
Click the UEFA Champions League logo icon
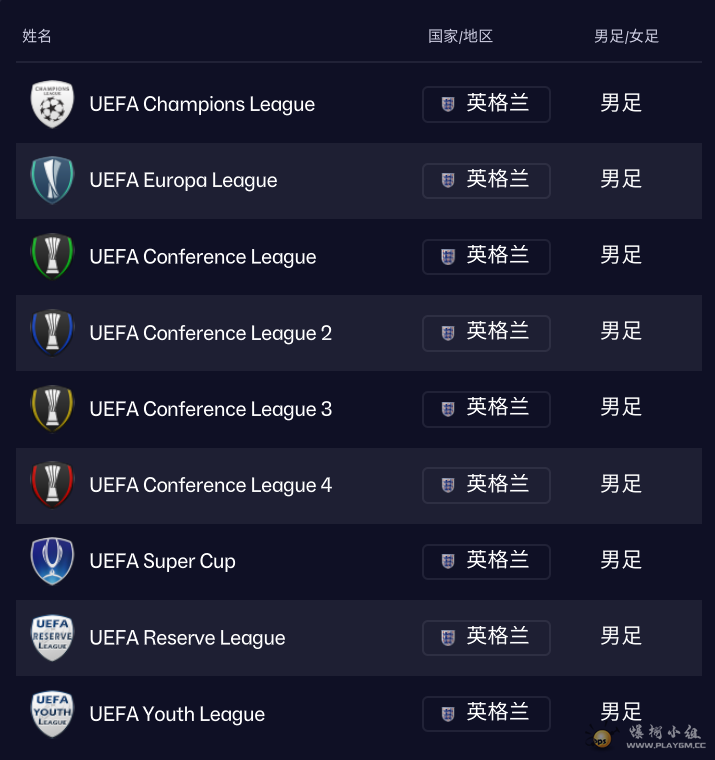coord(52,104)
